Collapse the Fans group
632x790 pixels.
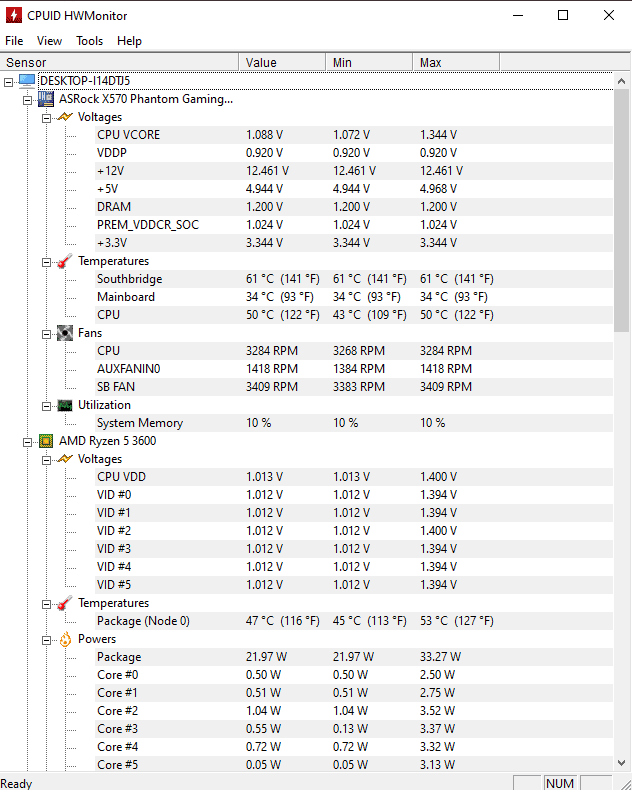pos(47,335)
